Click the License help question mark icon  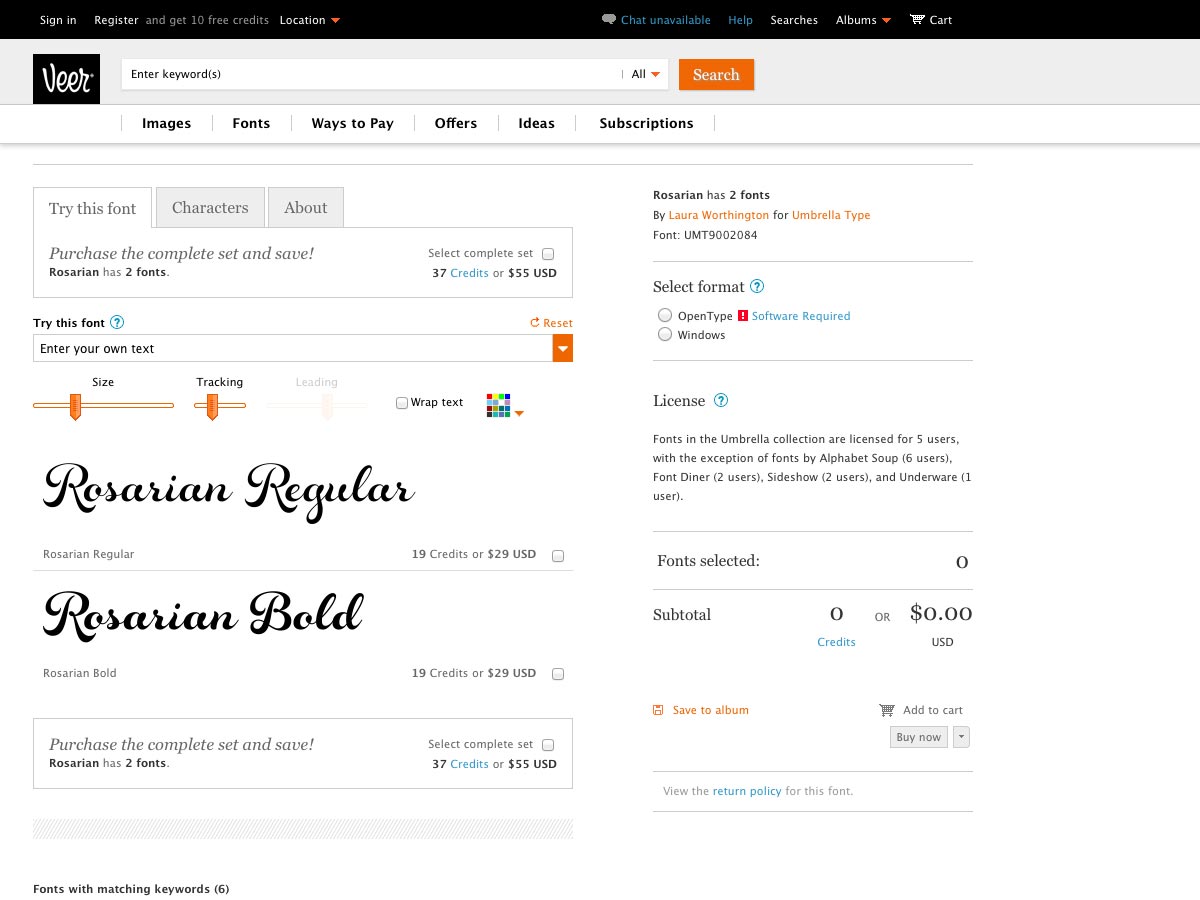(x=721, y=401)
